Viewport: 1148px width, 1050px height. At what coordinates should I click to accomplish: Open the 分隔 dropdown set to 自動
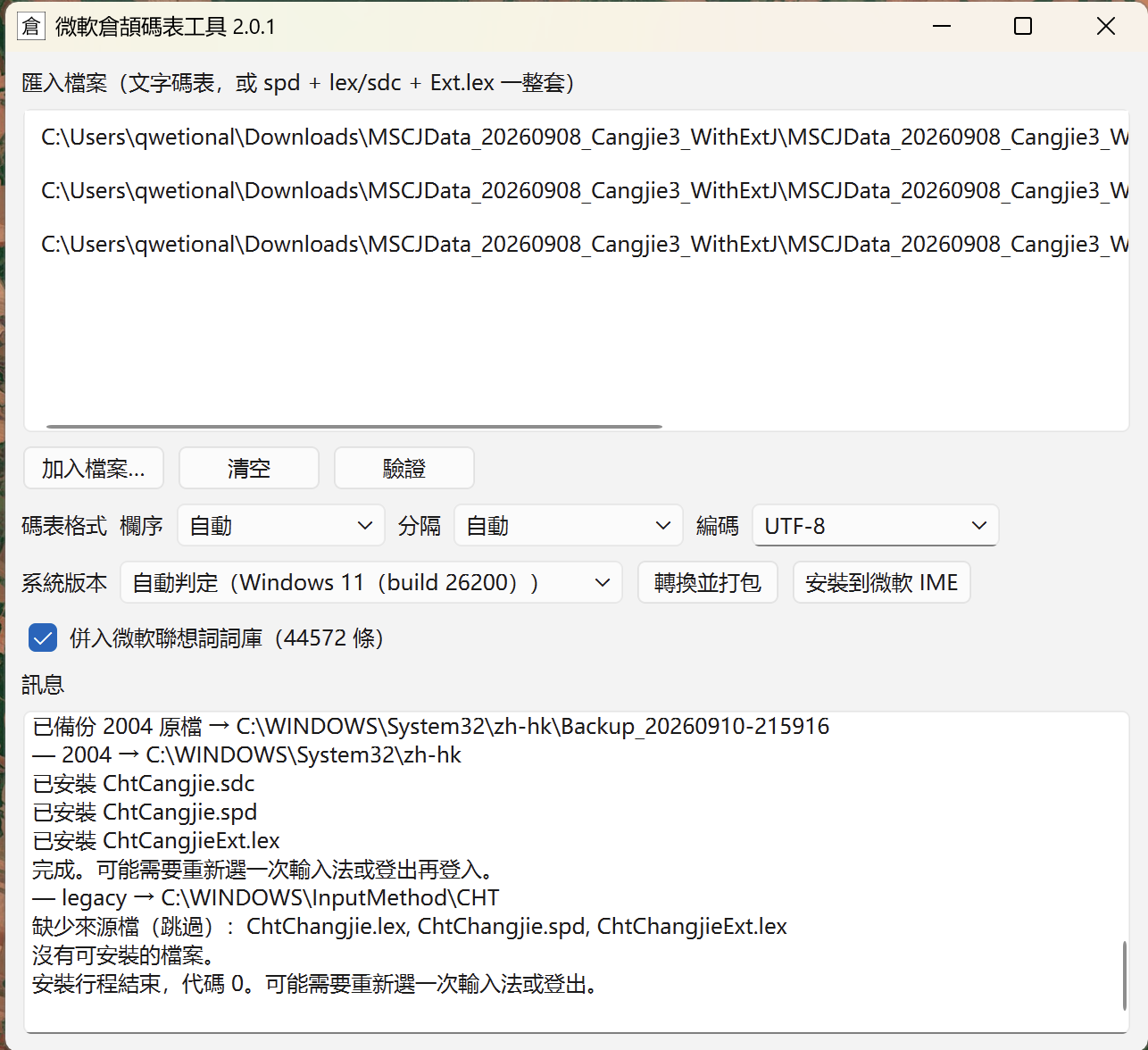[569, 526]
